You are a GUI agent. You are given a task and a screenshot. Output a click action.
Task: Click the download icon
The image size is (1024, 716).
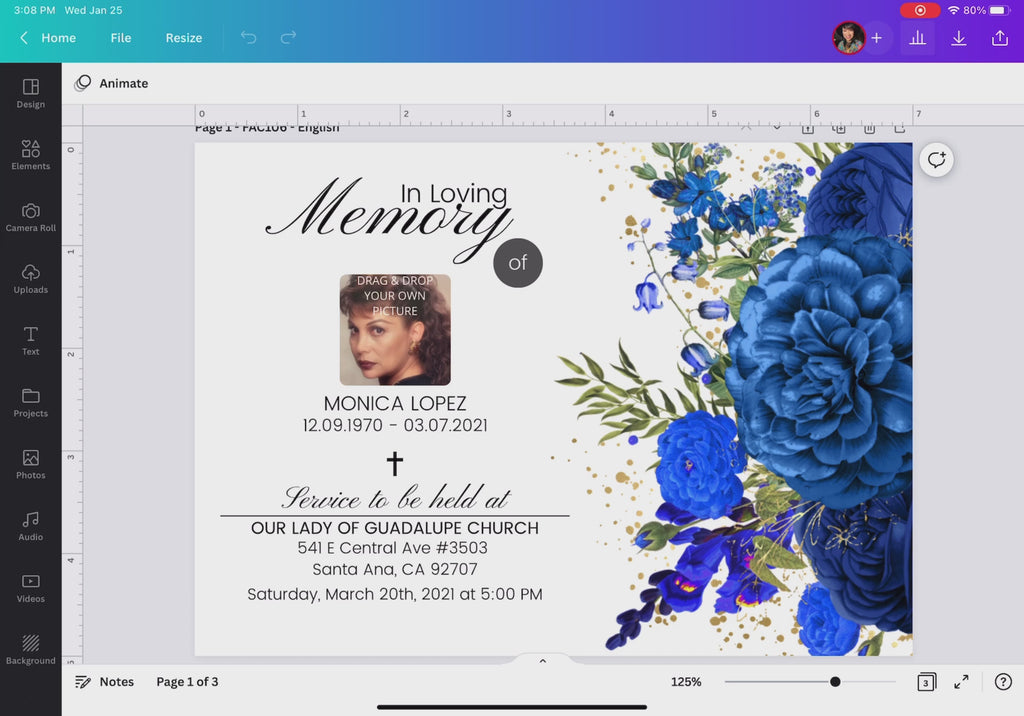tap(958, 38)
